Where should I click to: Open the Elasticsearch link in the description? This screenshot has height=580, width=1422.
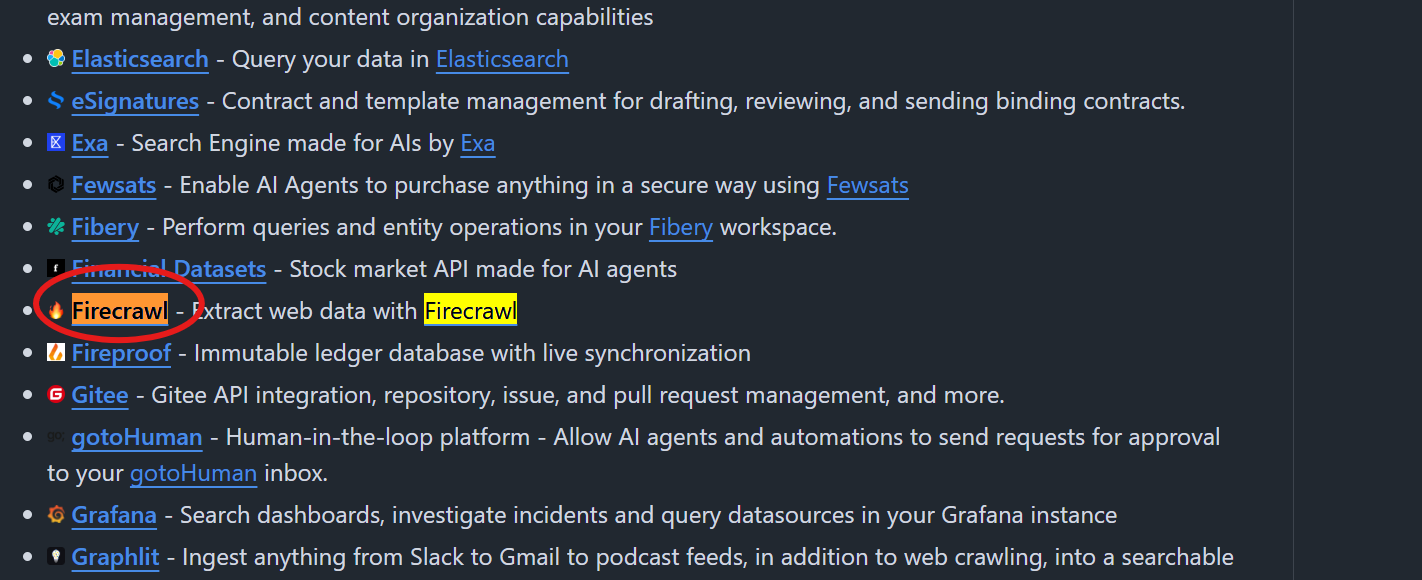pos(502,59)
